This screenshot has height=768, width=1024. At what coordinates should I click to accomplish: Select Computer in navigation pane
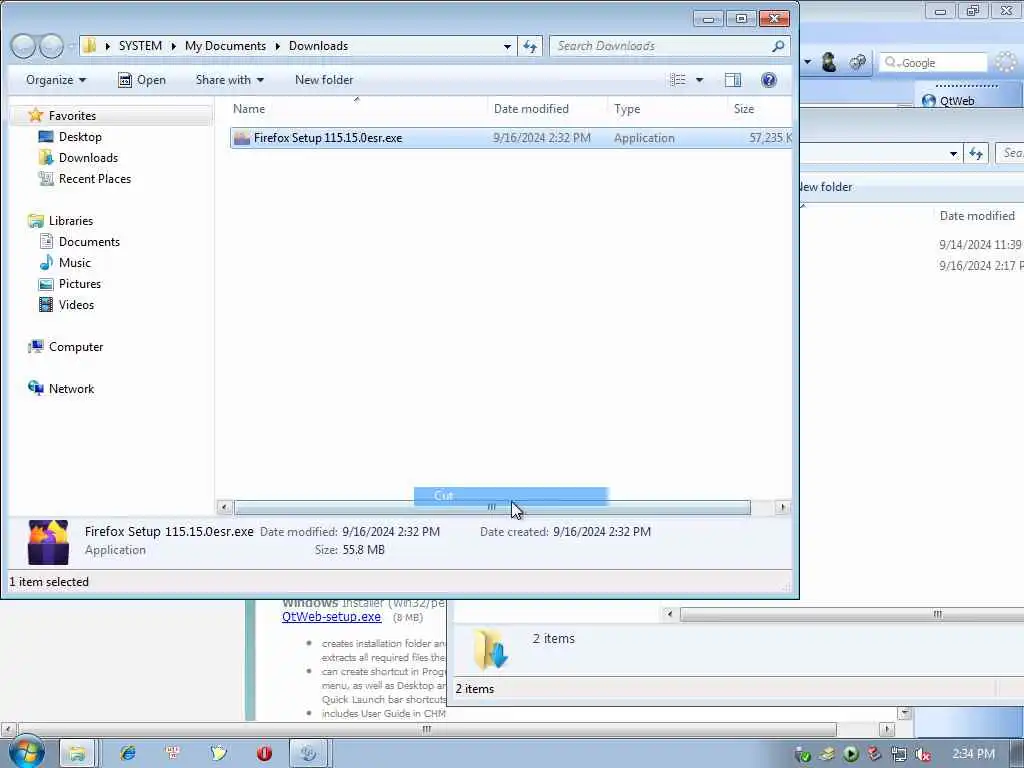pyautogui.click(x=76, y=347)
